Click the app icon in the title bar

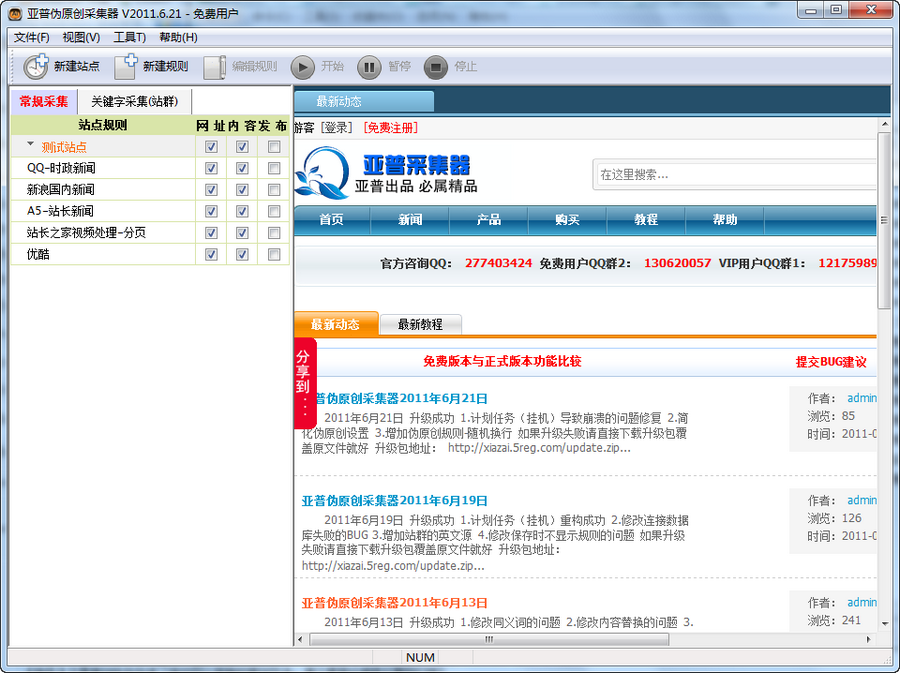15,13
